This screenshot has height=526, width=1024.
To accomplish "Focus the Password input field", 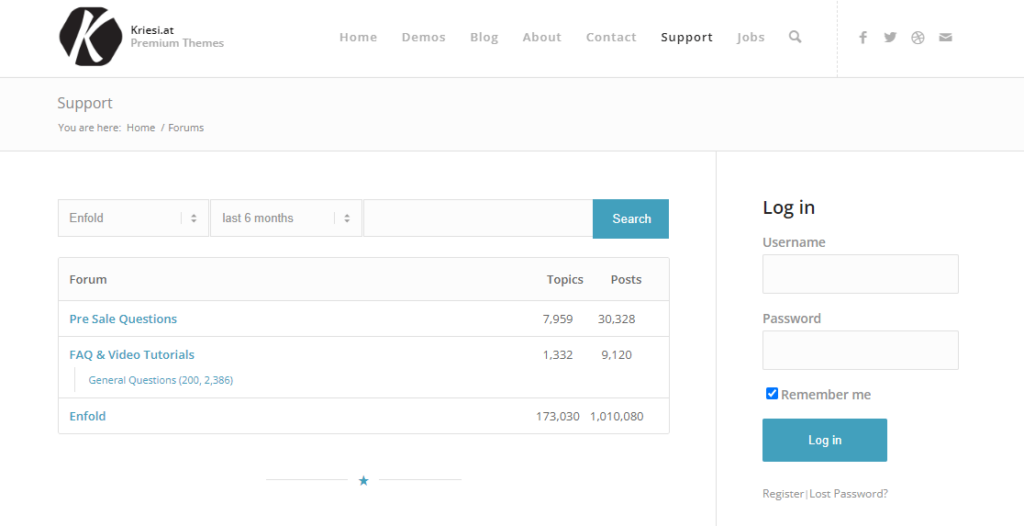I will (x=860, y=350).
